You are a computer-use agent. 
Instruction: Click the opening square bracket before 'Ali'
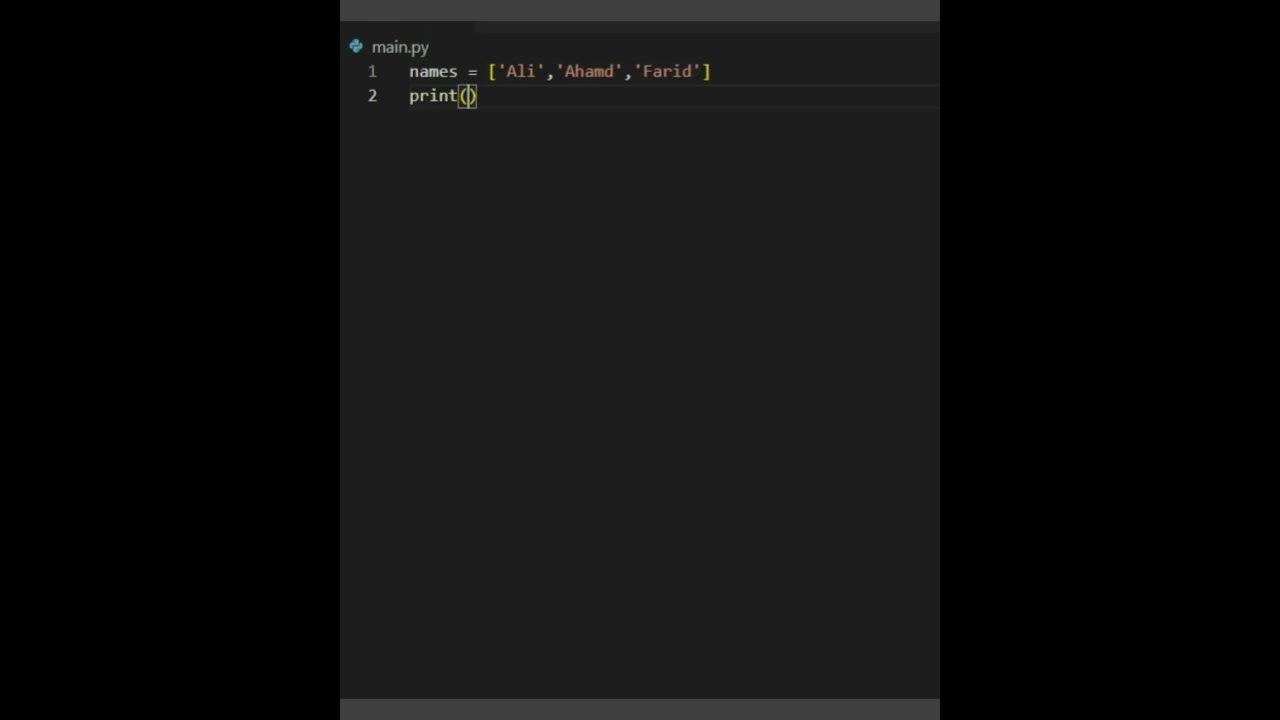[492, 71]
